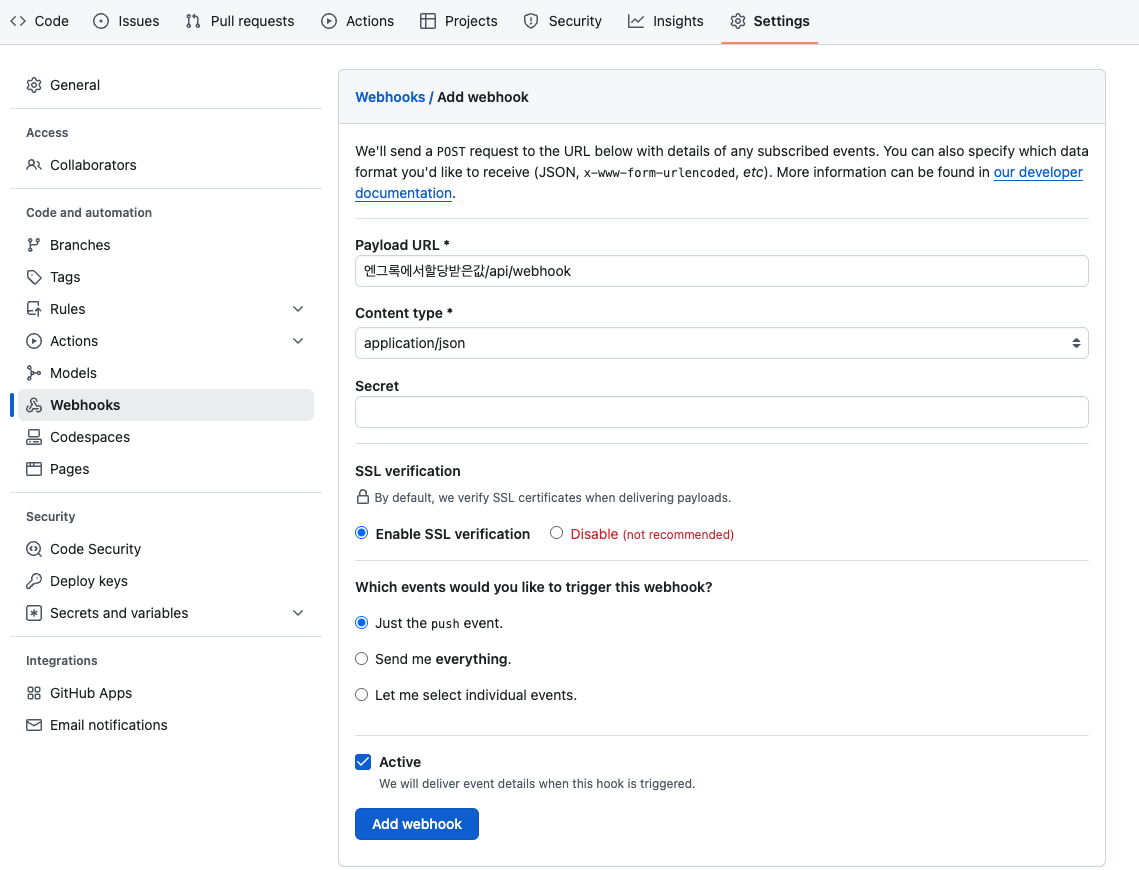This screenshot has height=870, width=1139.
Task: Open Pages label in sidebar
Action: [x=70, y=469]
